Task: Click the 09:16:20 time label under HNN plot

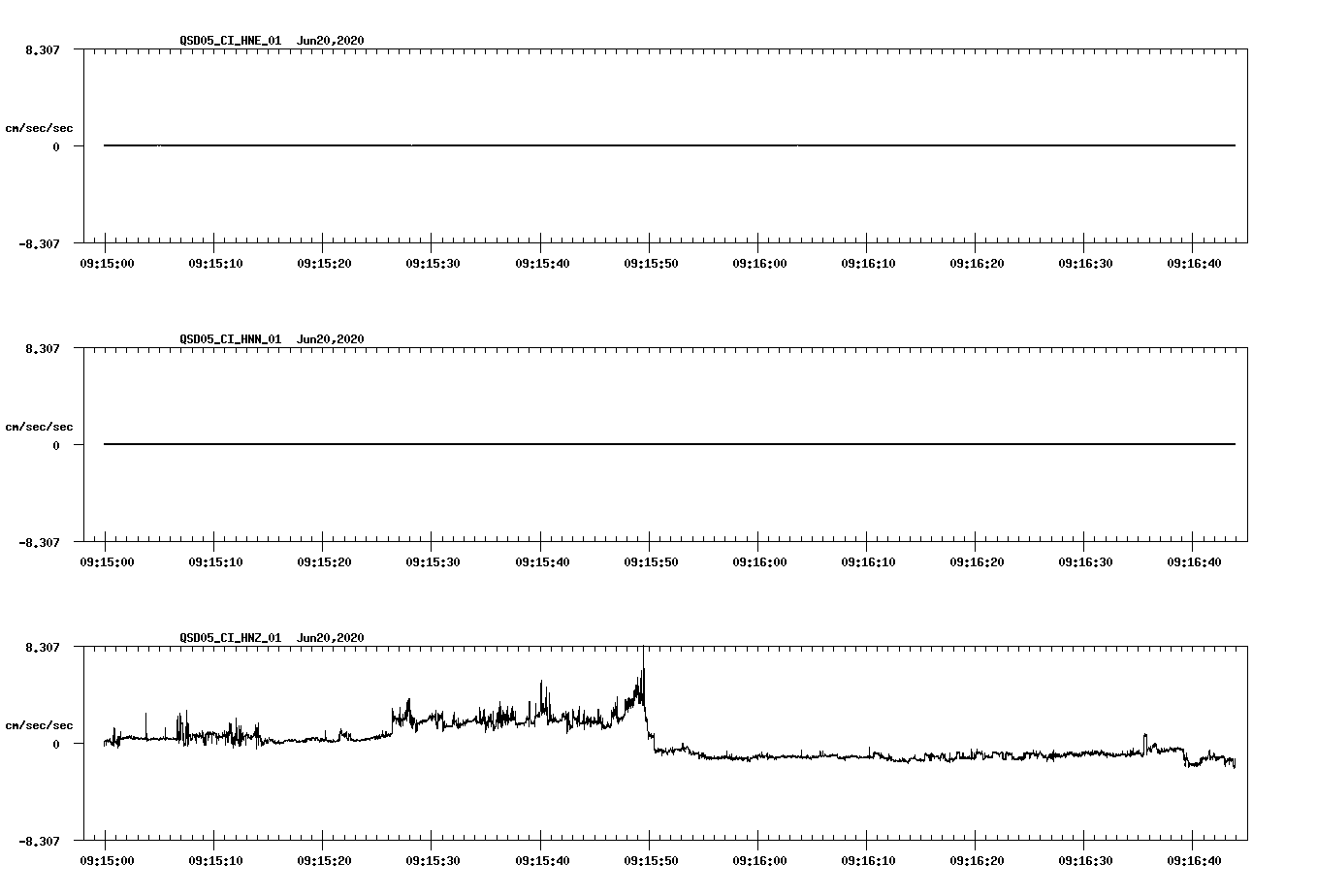Action: 975,561
